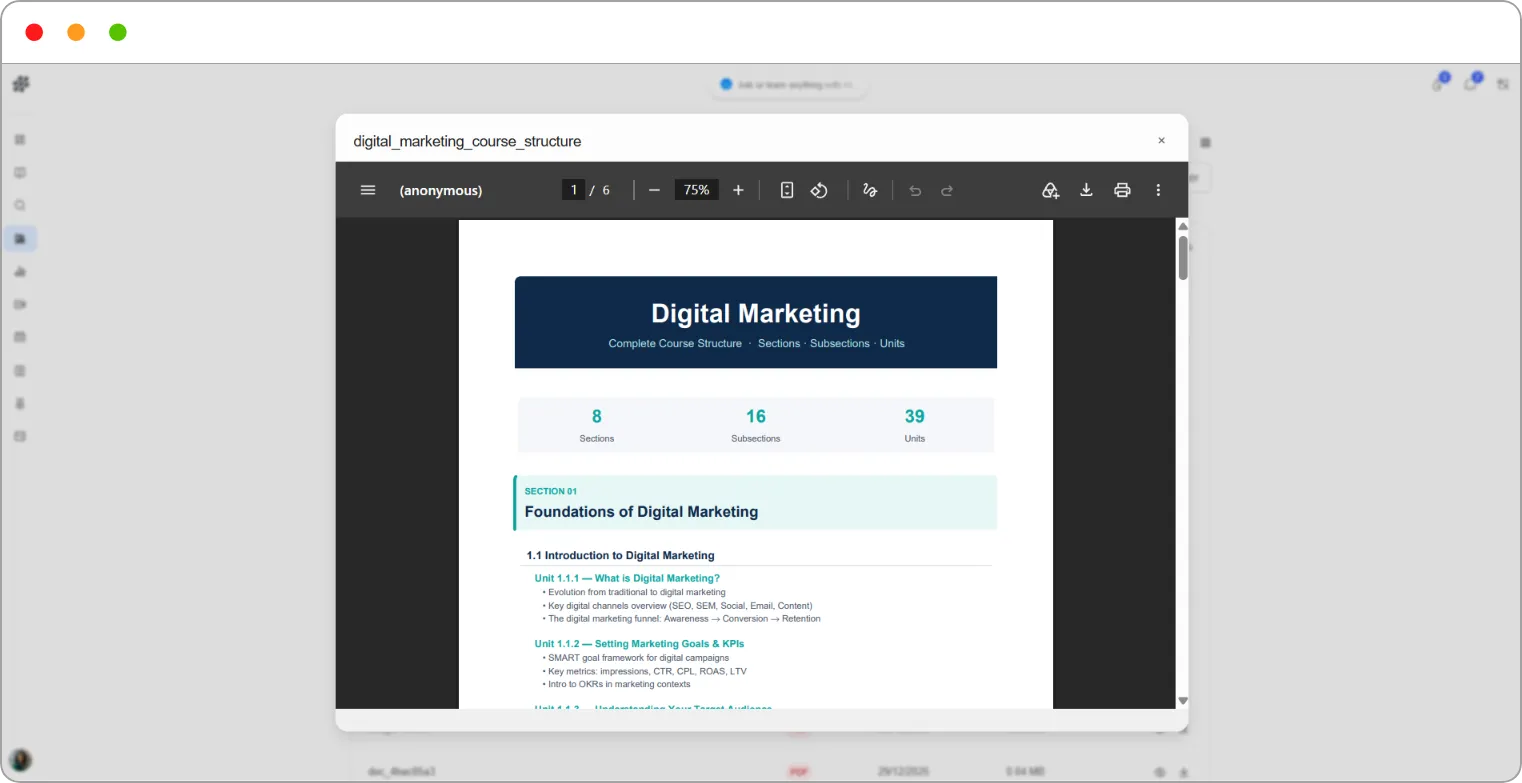Click '1.1 Introduction to Digital Marketing' subsection
The image size is (1522, 783).
(x=620, y=555)
